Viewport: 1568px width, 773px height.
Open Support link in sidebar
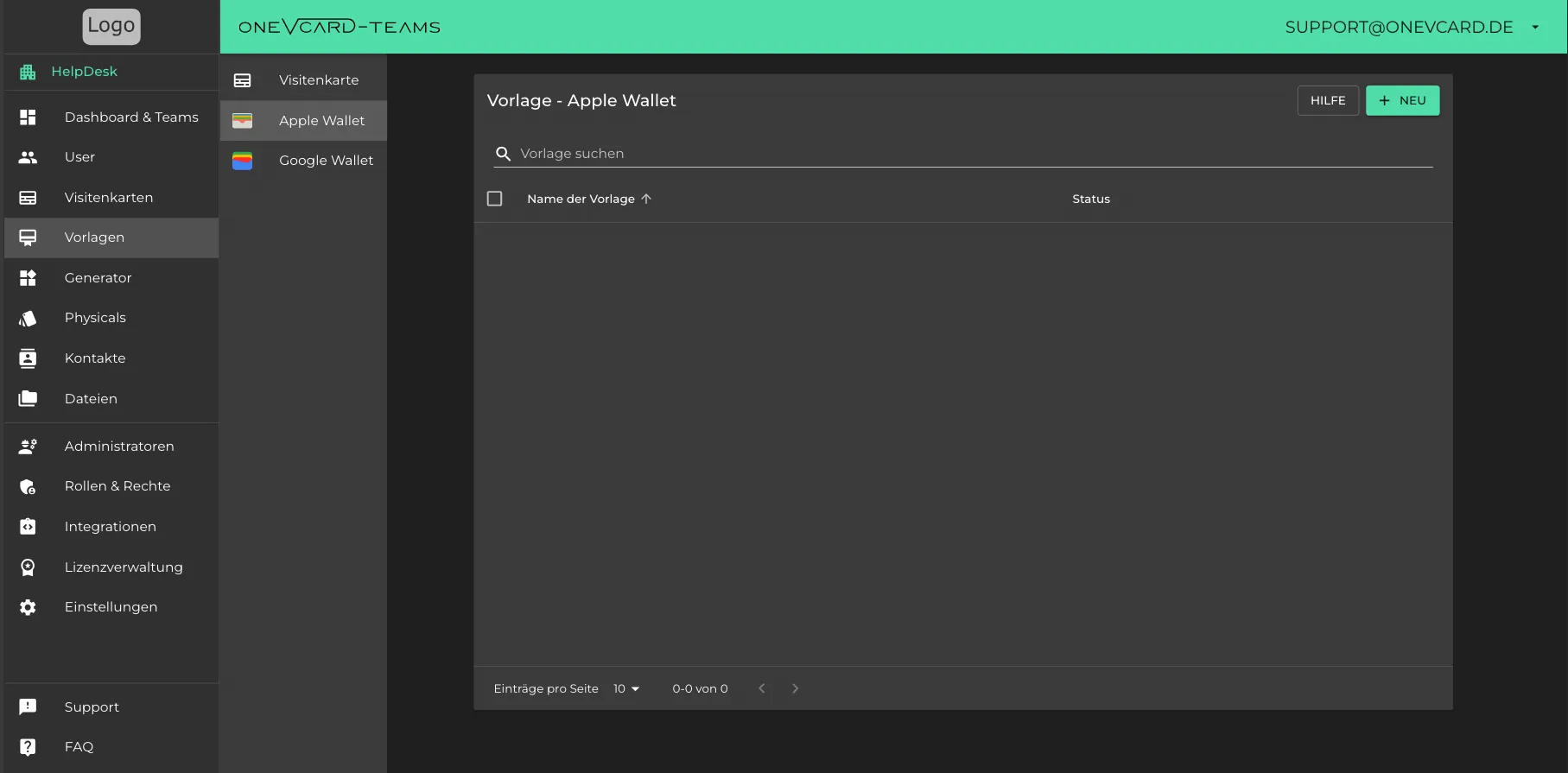pyautogui.click(x=111, y=707)
